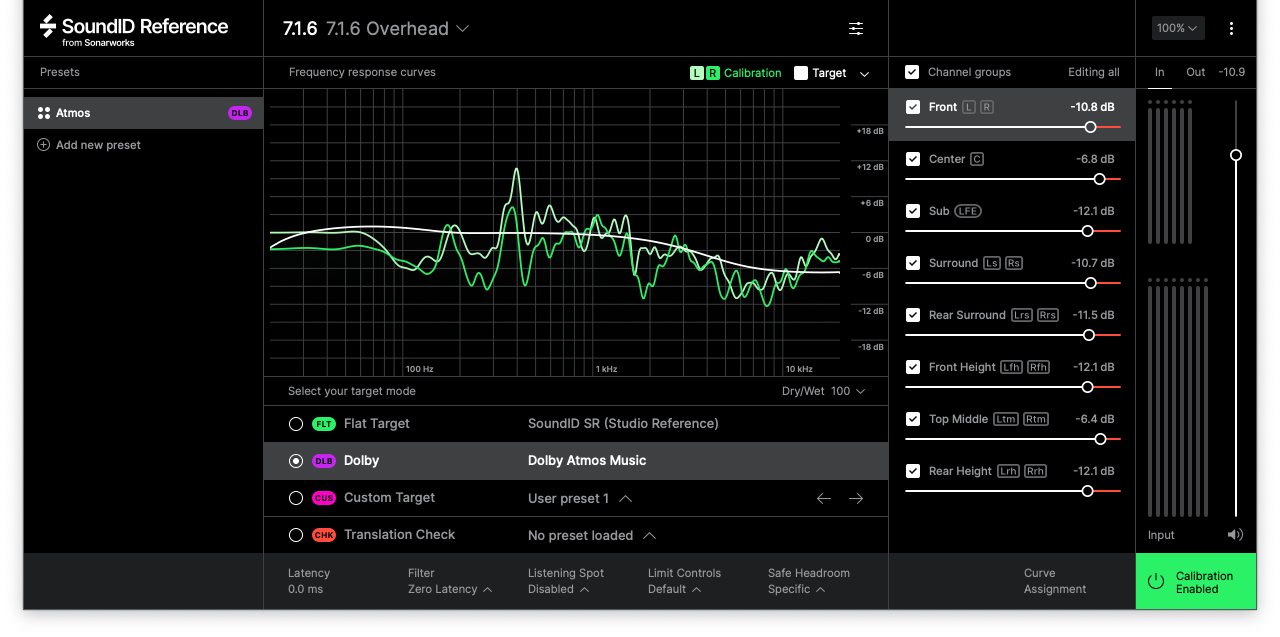Uncheck the Sub channel group
The image size is (1280, 637).
[913, 211]
